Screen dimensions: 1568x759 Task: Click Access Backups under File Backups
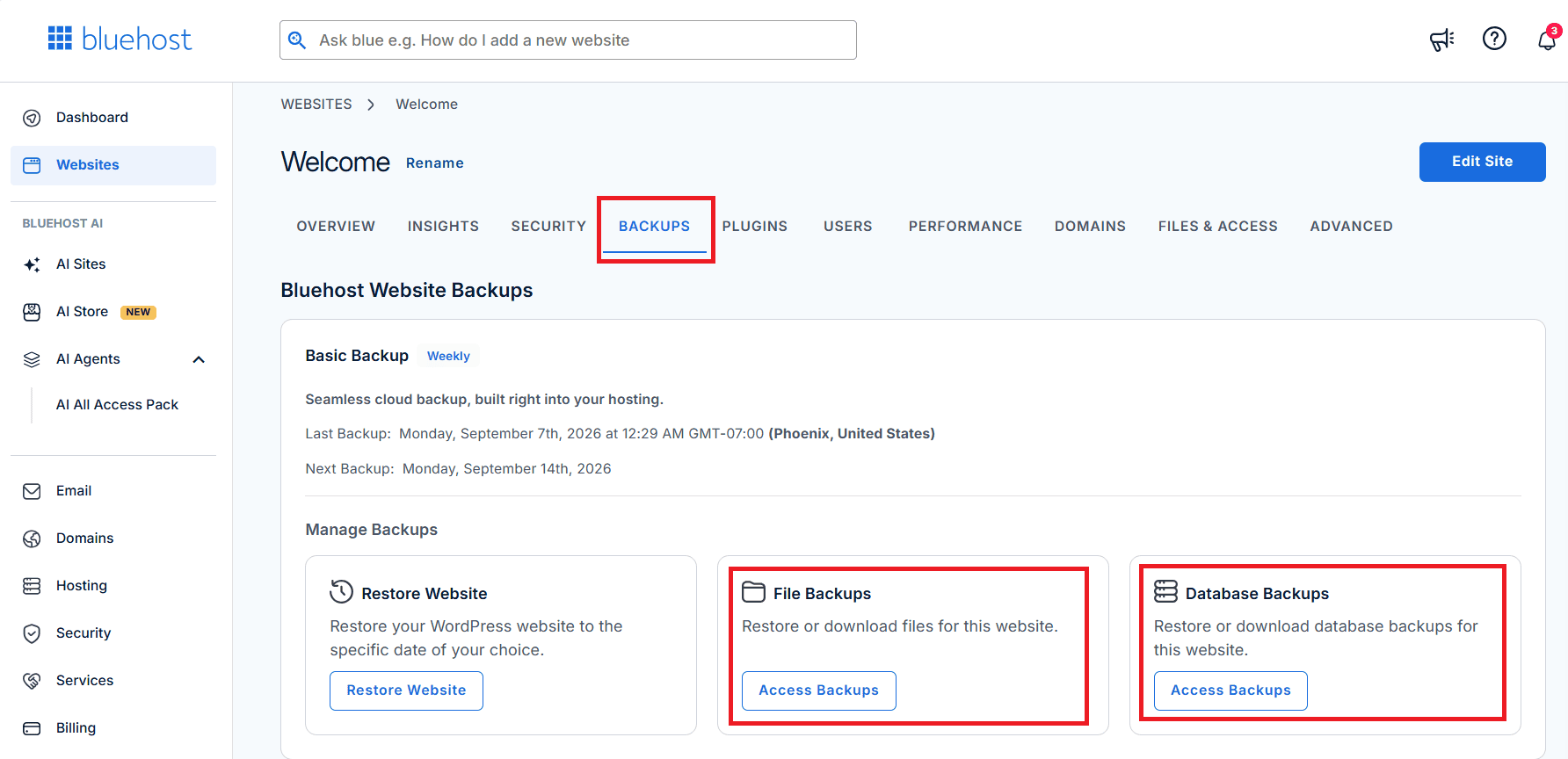click(x=818, y=690)
